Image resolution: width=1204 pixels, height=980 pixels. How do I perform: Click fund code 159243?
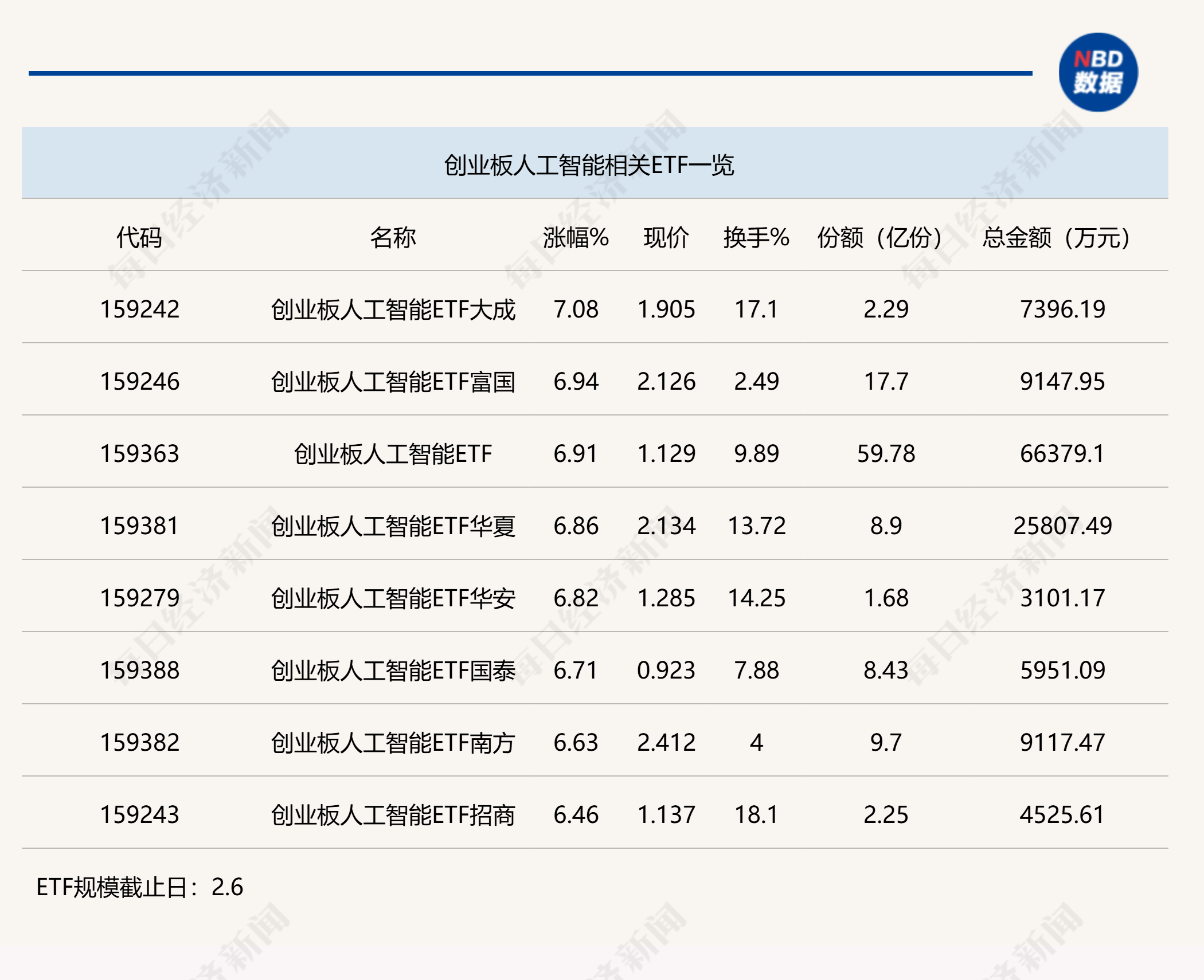[139, 815]
